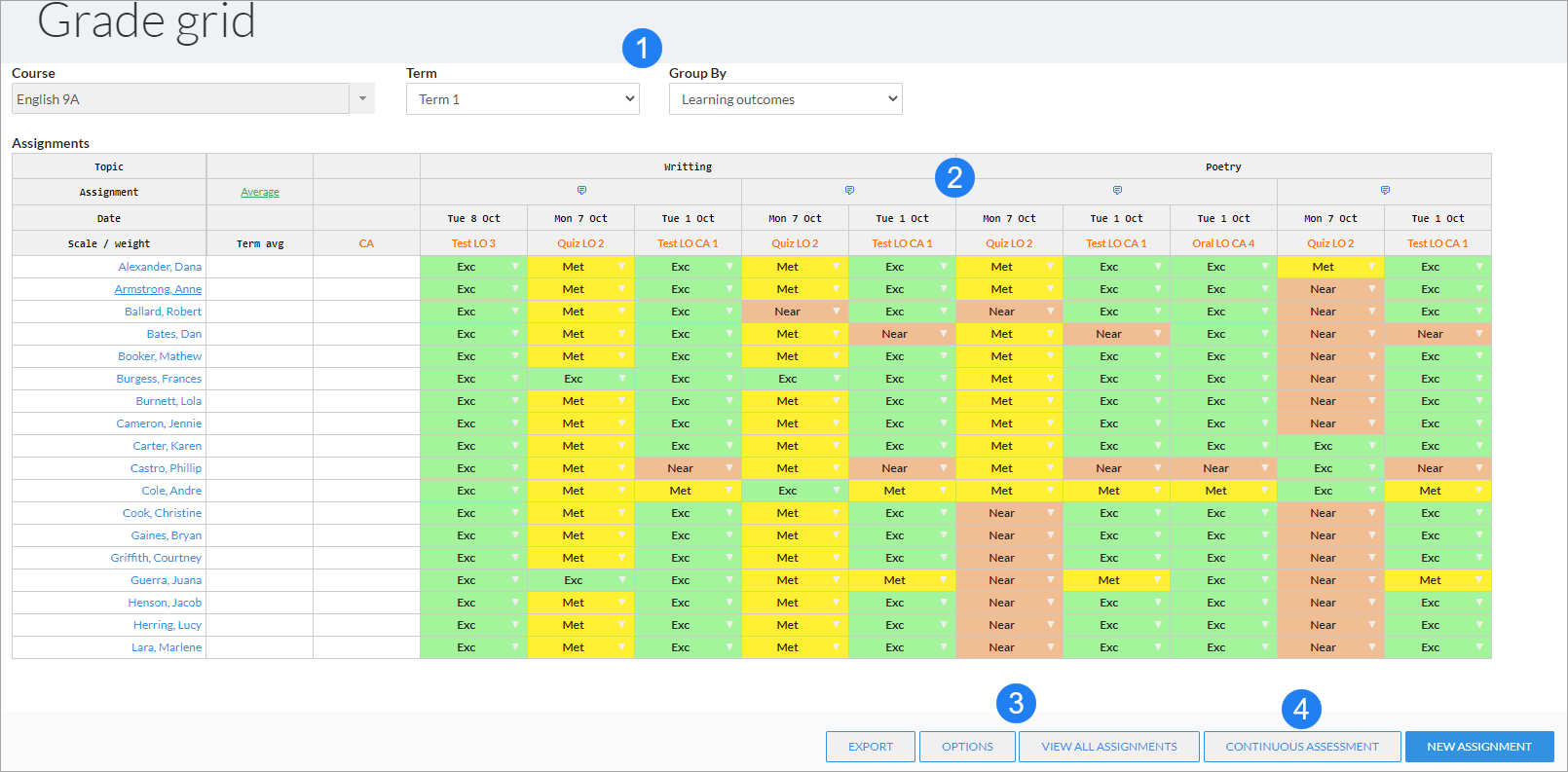Open Continuous Assessment

pyautogui.click(x=1302, y=747)
